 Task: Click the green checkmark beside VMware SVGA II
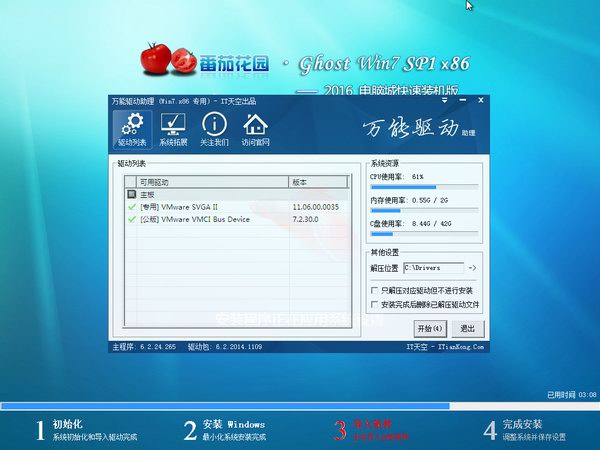click(132, 206)
